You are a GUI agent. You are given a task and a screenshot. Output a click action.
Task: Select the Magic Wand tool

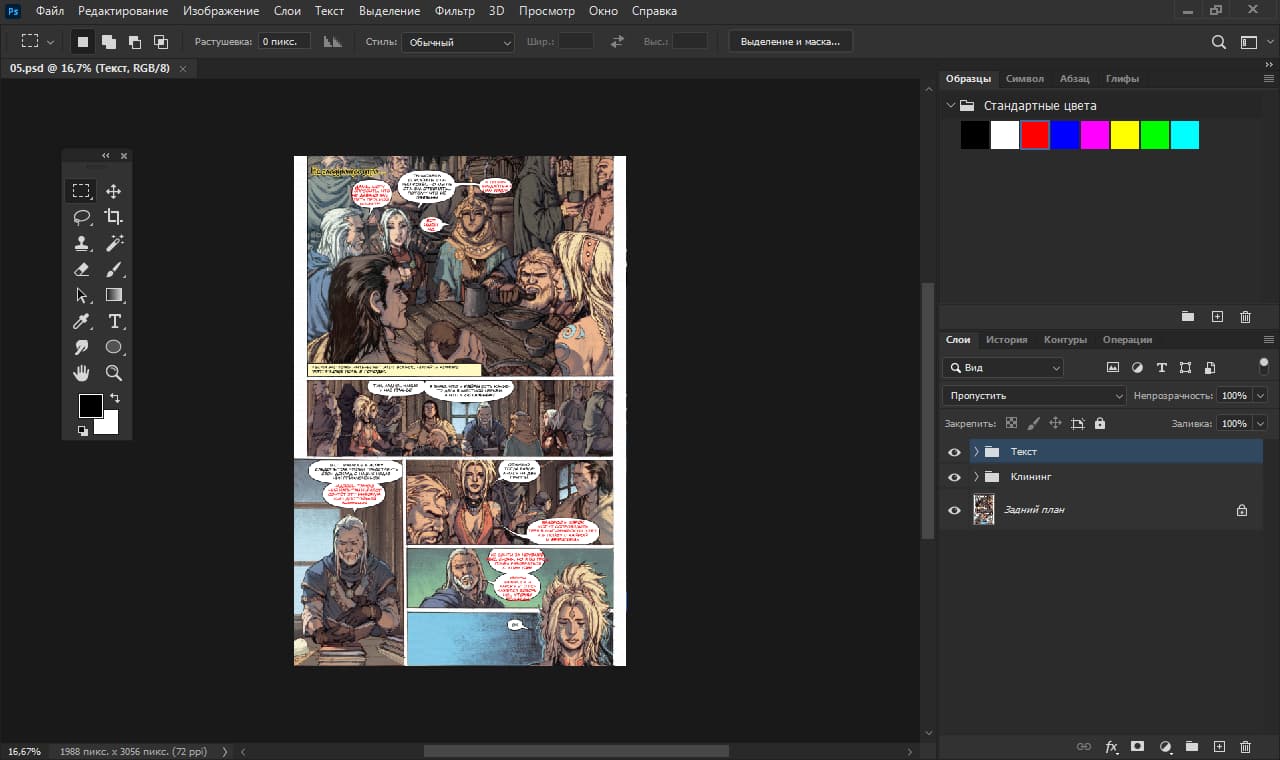[x=114, y=243]
